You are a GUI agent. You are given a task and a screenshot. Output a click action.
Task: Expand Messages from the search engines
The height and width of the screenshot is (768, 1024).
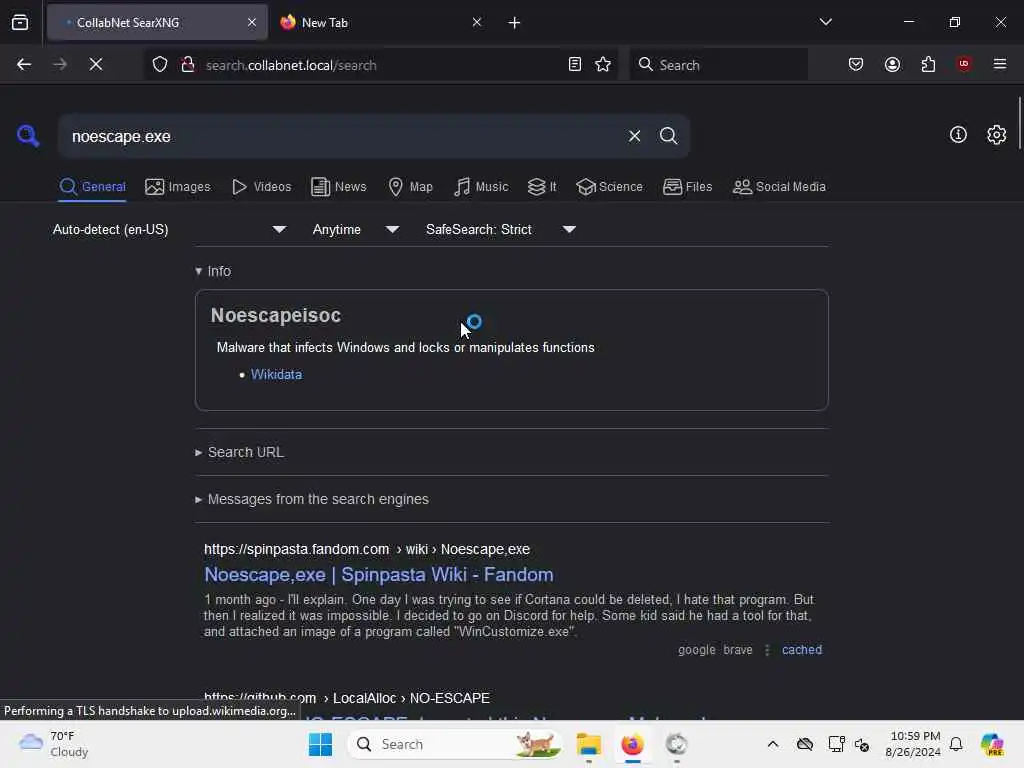pyautogui.click(x=312, y=499)
